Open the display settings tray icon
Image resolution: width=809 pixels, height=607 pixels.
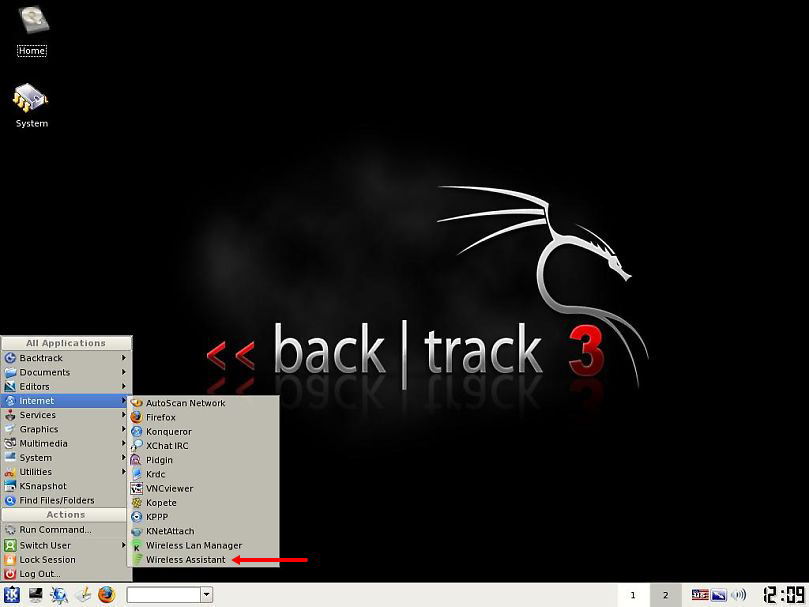pos(719,595)
